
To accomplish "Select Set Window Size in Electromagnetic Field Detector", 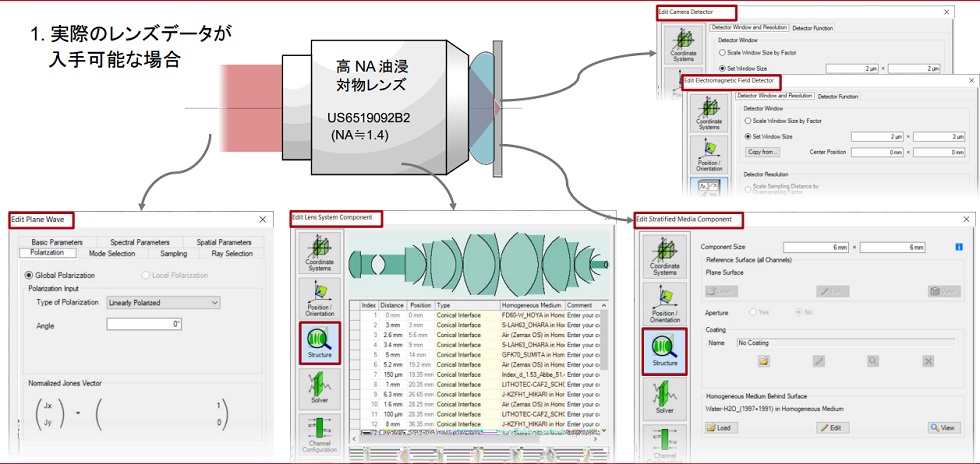I will pyautogui.click(x=748, y=136).
